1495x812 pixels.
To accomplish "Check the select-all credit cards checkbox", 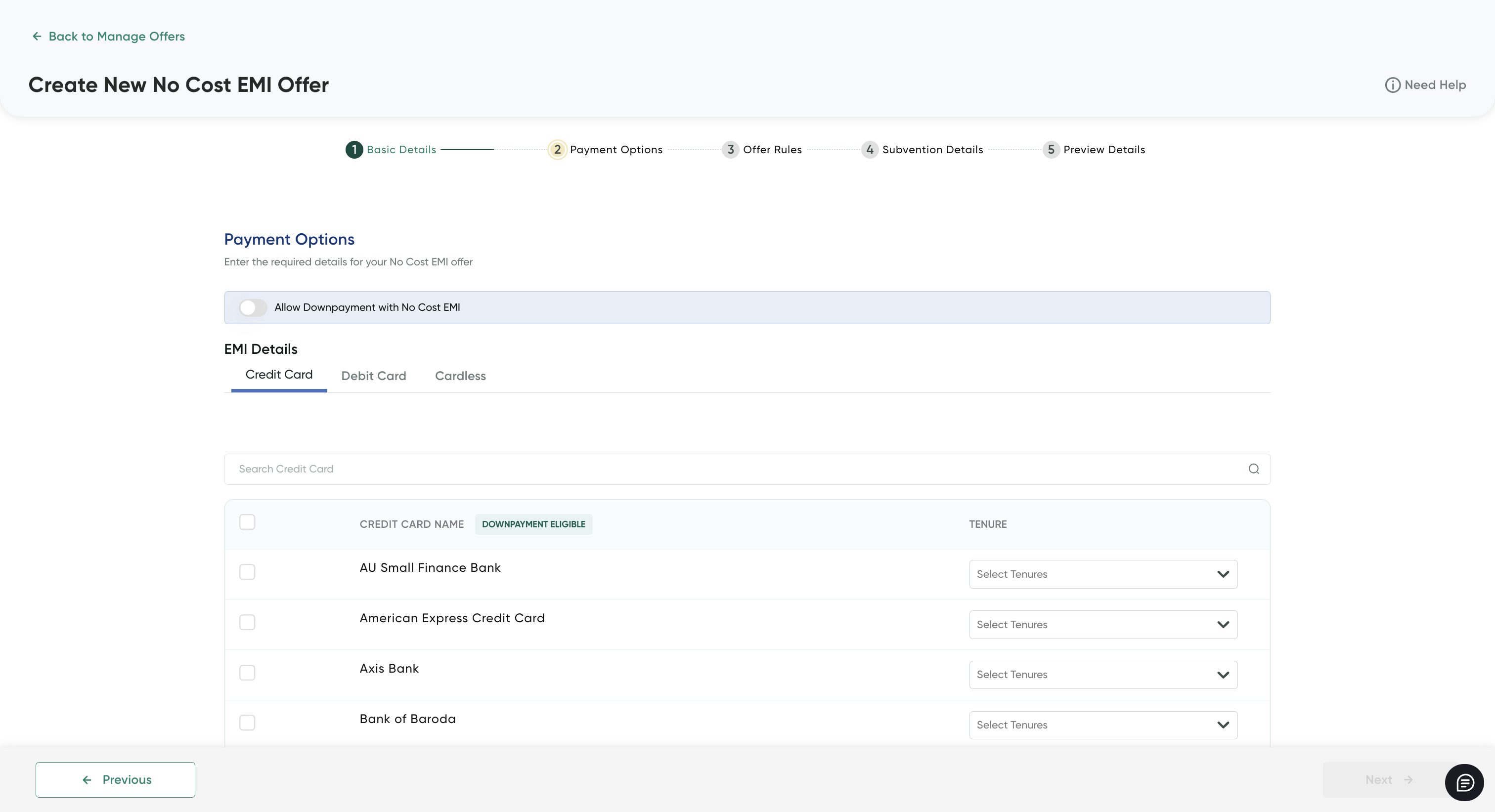I will tap(247, 522).
